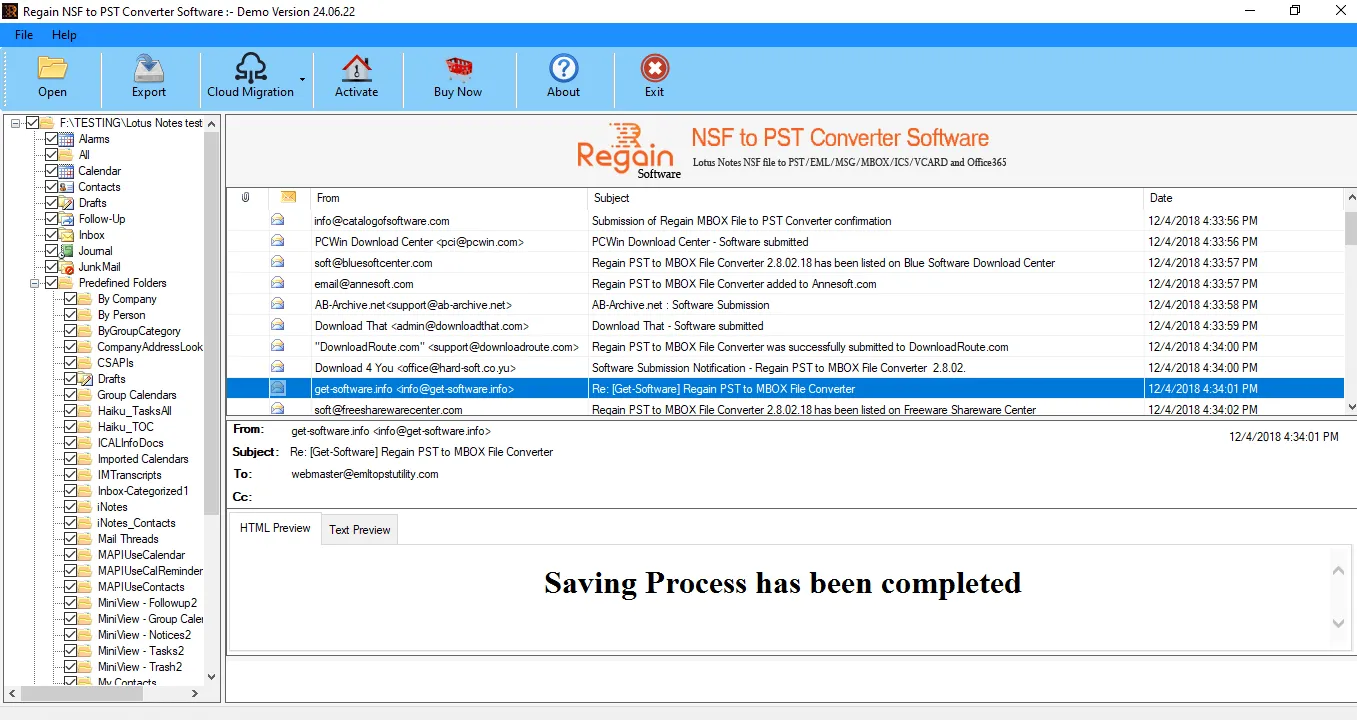Toggle the JunkMail folder checkbox
This screenshot has height=720, width=1357.
pos(52,267)
